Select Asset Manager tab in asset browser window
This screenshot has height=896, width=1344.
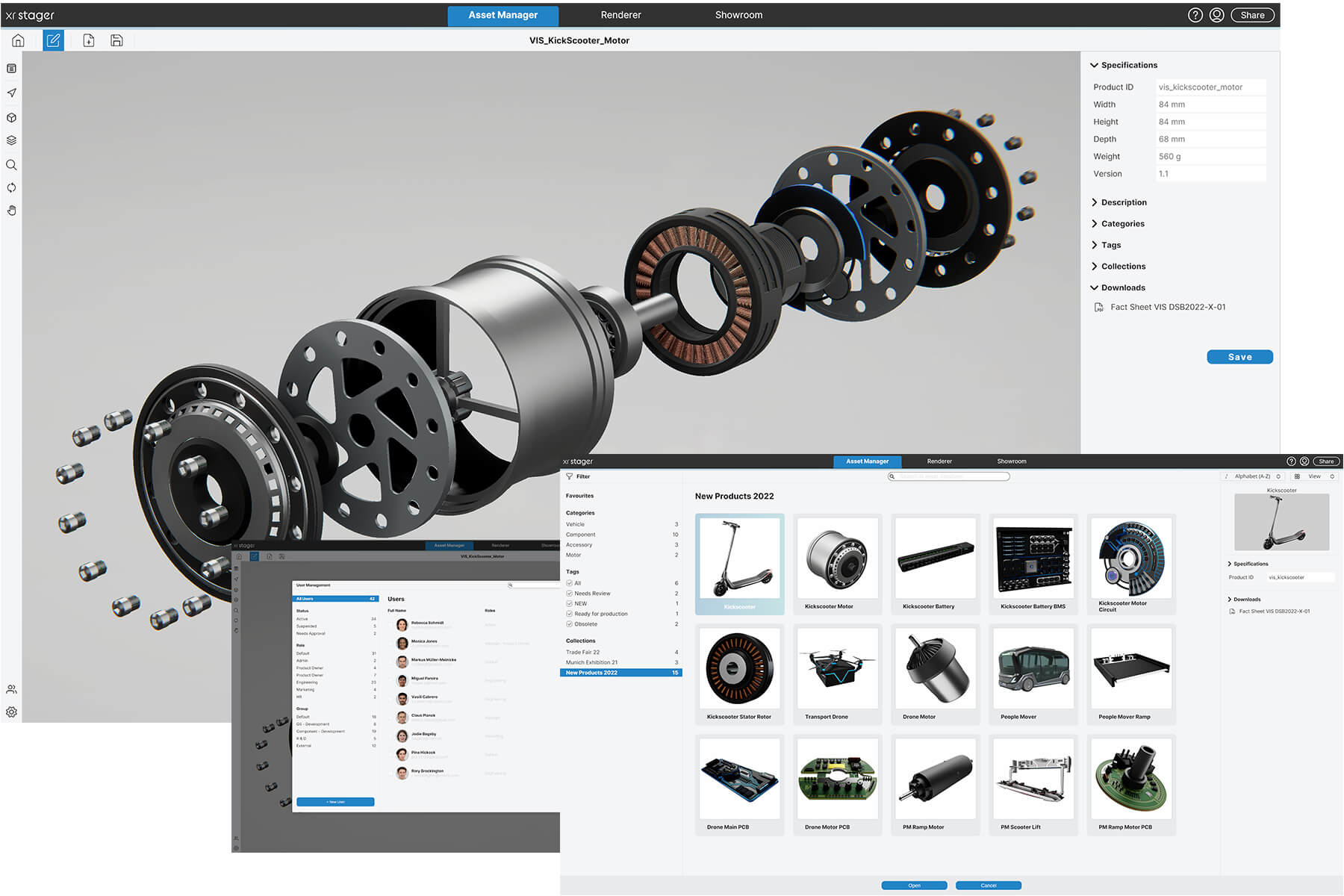coord(868,461)
